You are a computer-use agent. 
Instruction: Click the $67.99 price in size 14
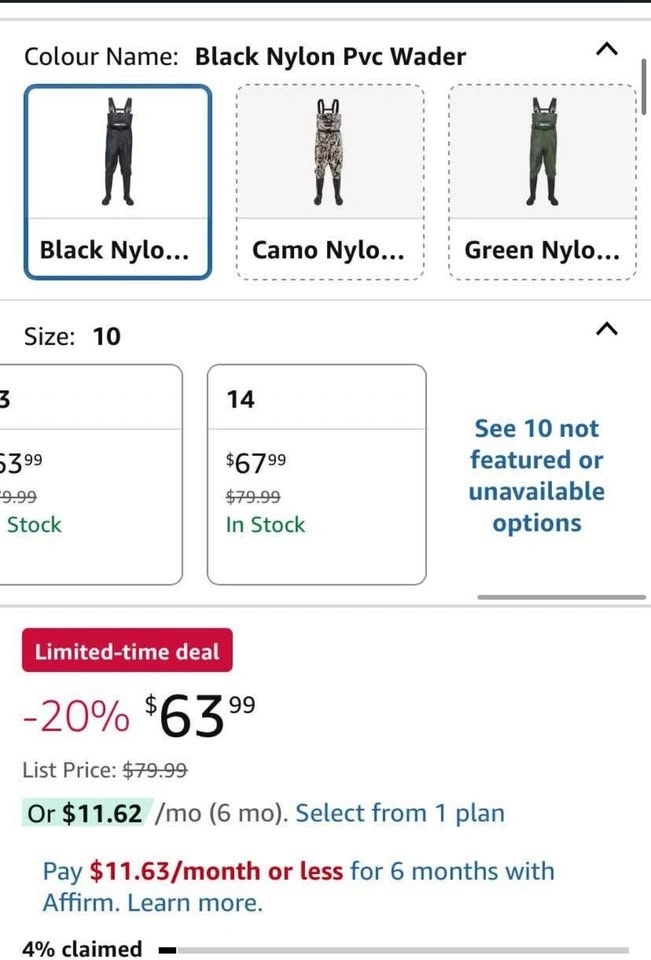[x=257, y=463]
